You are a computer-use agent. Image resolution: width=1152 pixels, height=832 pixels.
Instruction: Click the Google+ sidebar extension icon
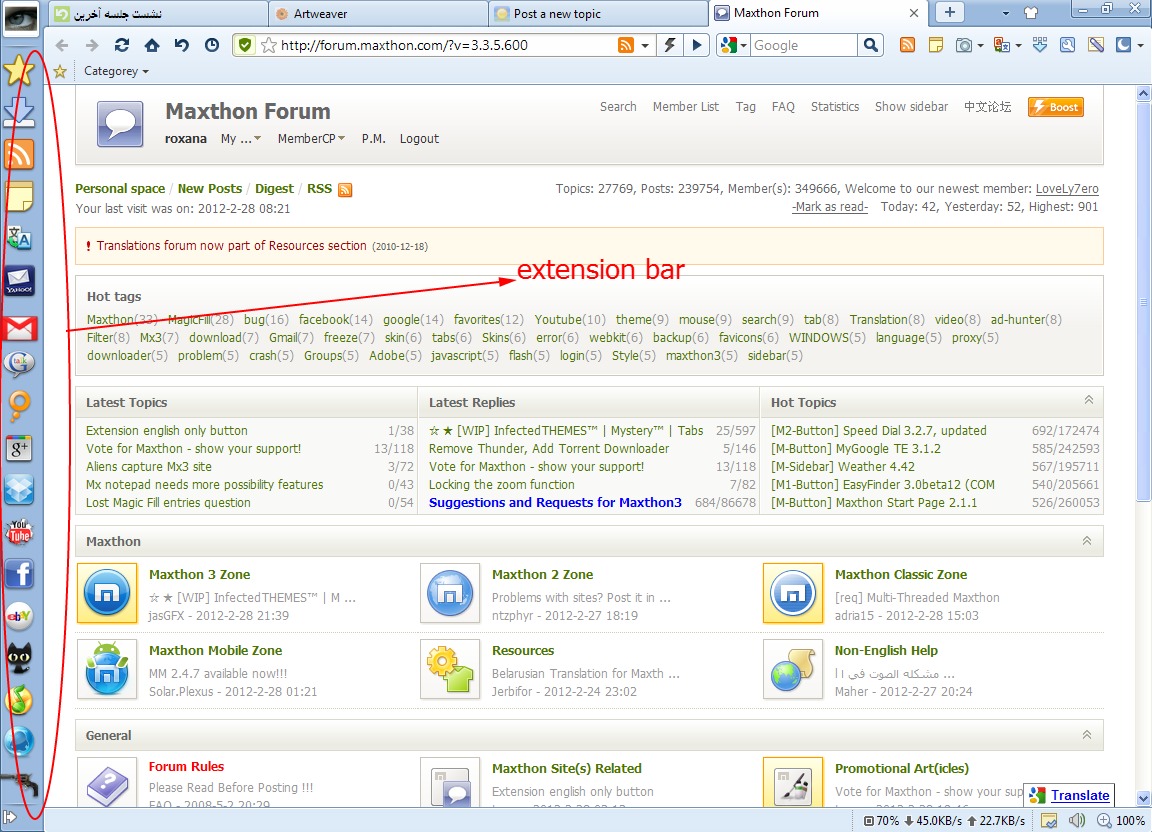[x=19, y=448]
